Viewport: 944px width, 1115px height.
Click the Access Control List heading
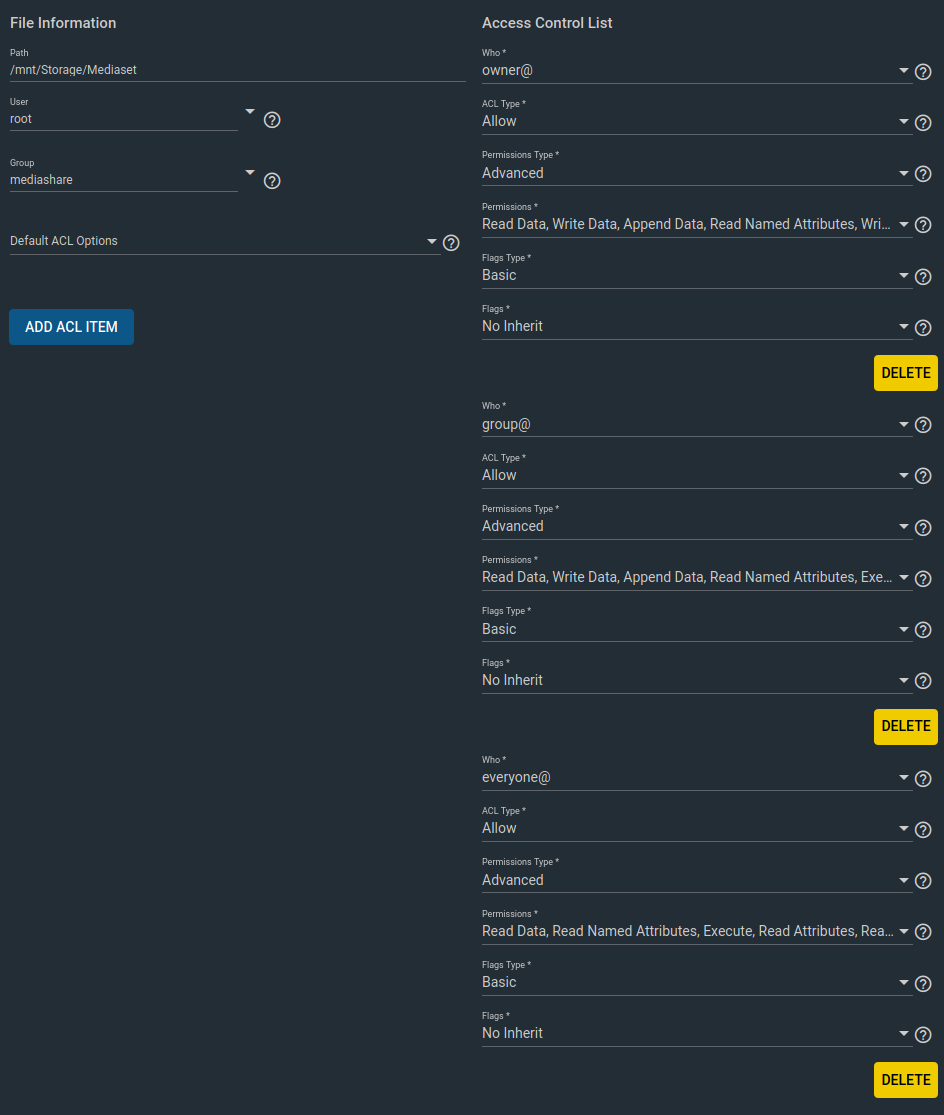[547, 23]
